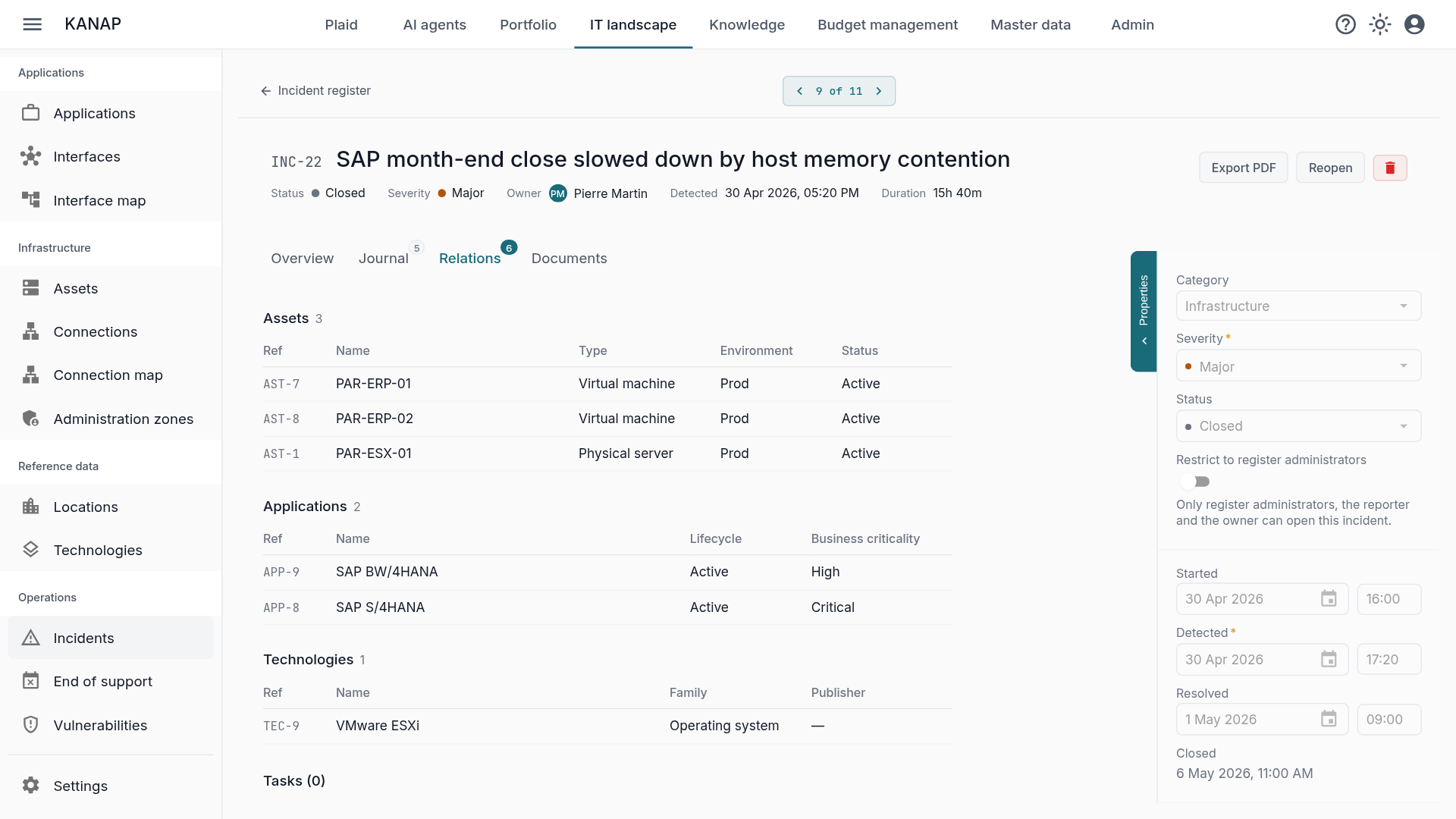Open Interfaces in the sidebar
Viewport: 1456px width, 819px height.
[111, 156]
